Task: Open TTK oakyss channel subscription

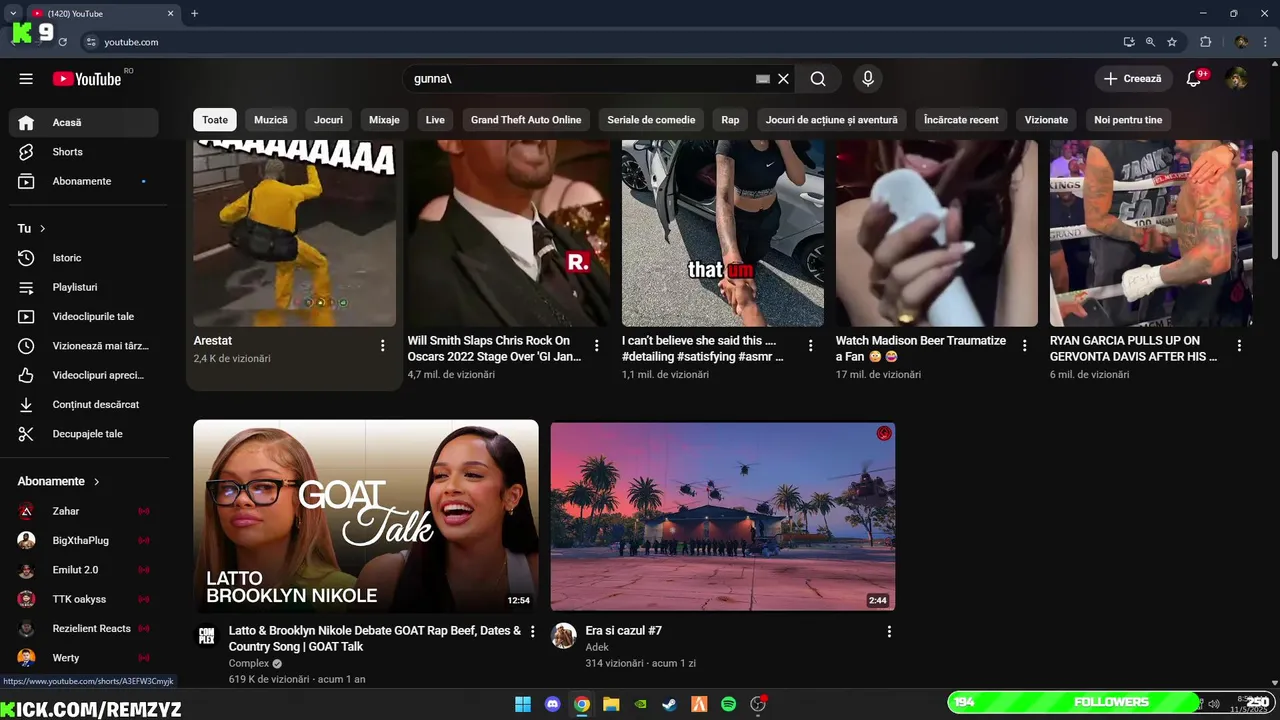Action: click(84, 599)
